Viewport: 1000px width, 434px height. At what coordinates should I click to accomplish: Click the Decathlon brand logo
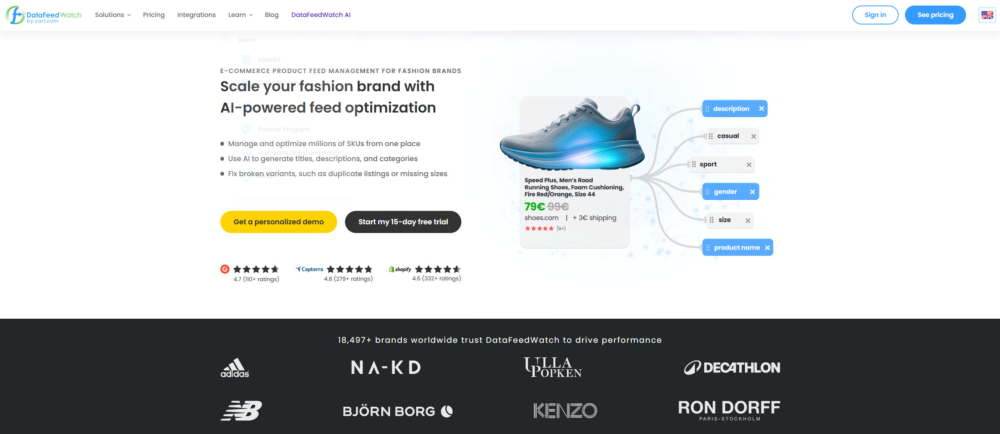coord(732,368)
